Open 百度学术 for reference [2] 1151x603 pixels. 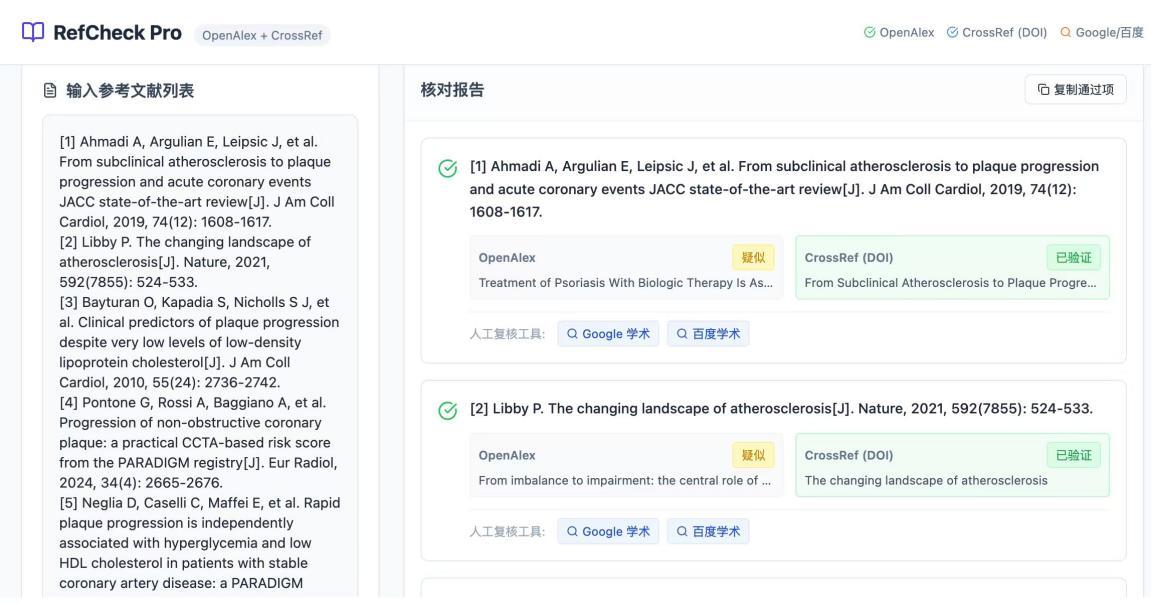(x=708, y=531)
